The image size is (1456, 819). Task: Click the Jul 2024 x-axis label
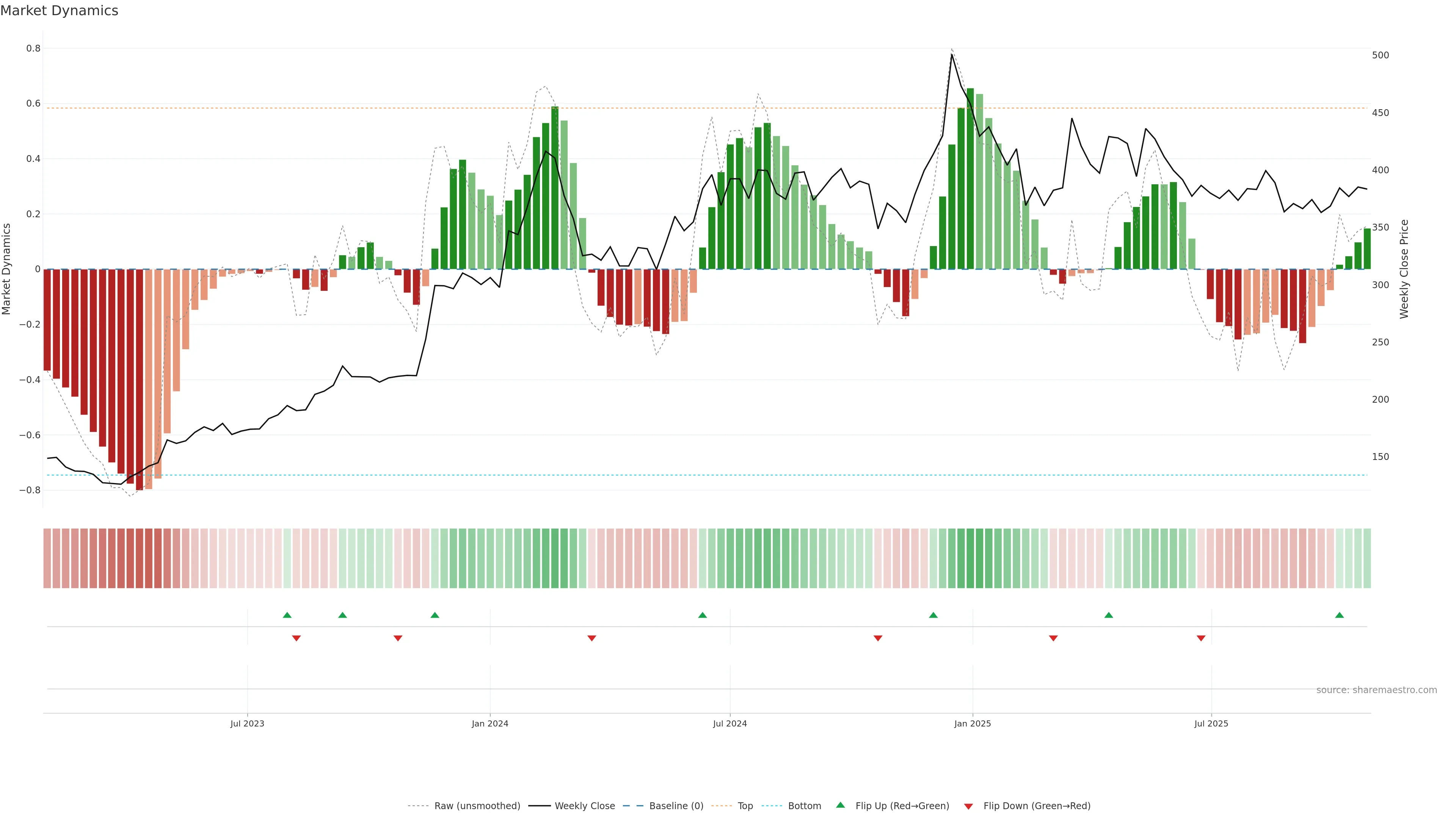coord(730,723)
